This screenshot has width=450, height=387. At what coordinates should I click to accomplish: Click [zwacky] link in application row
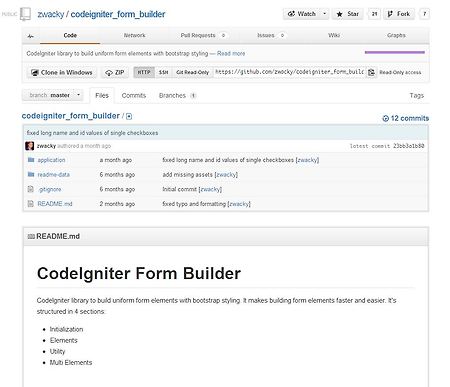[308, 160]
